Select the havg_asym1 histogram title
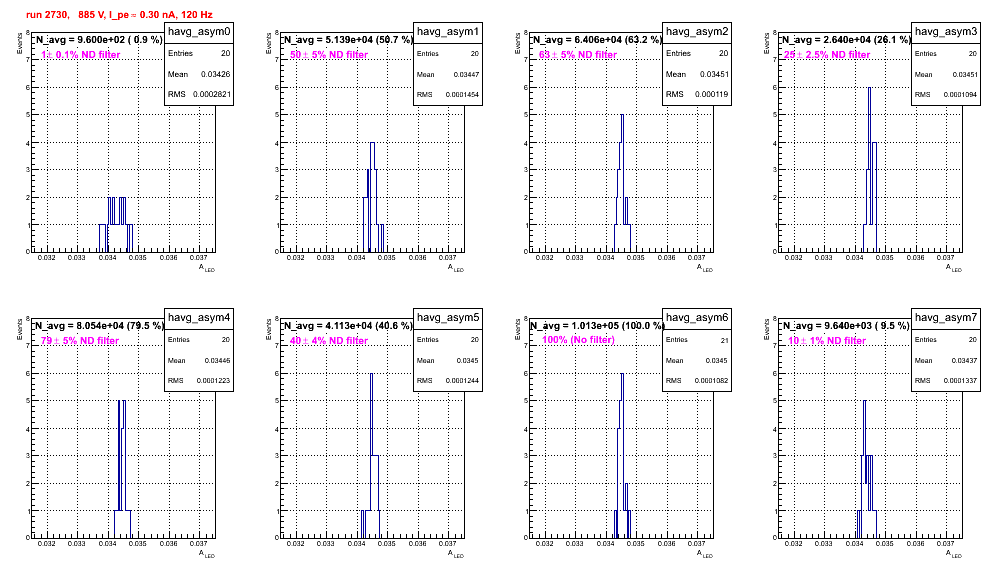The image size is (996, 572). tap(448, 32)
